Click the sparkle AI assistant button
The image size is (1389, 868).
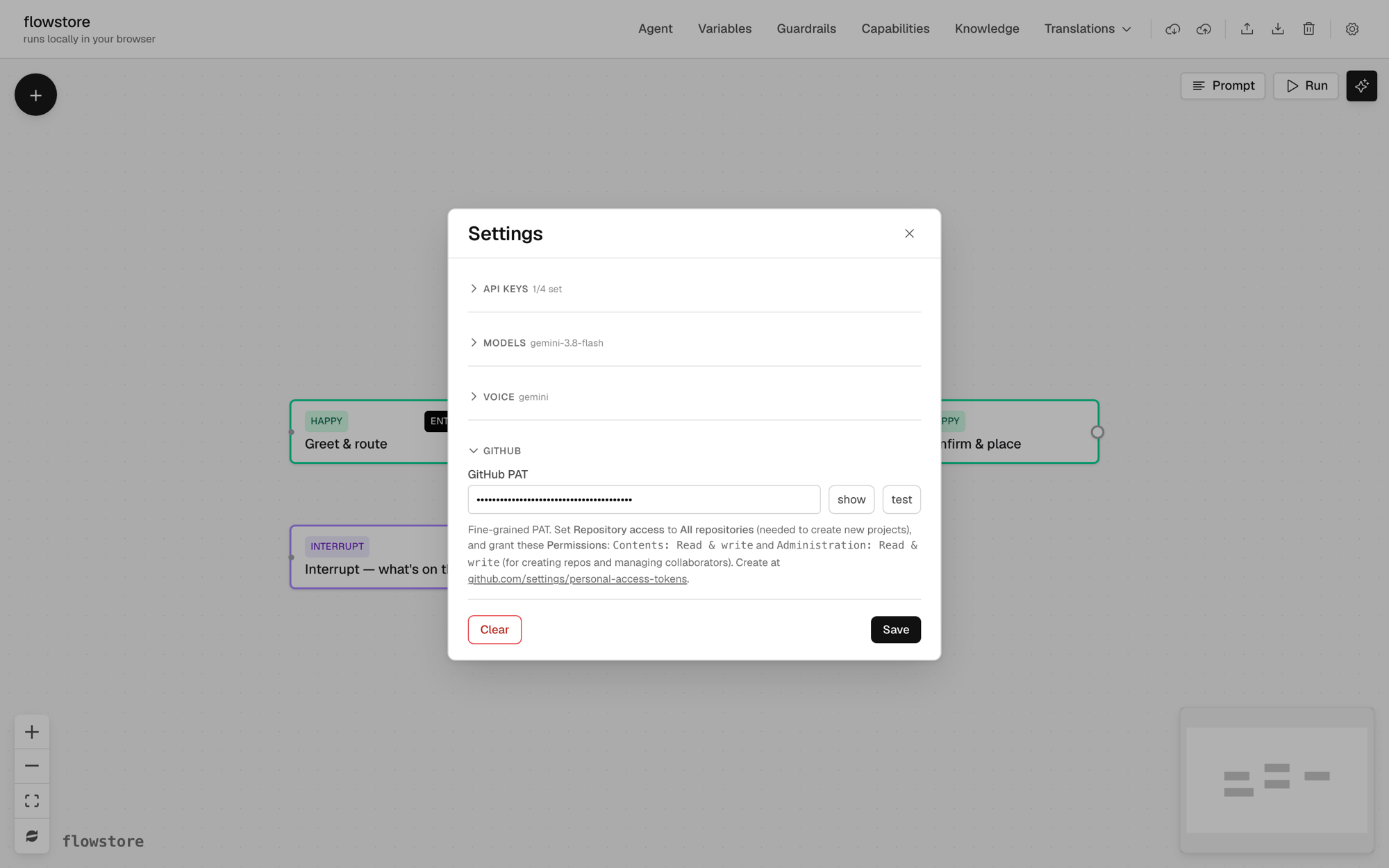coord(1361,86)
